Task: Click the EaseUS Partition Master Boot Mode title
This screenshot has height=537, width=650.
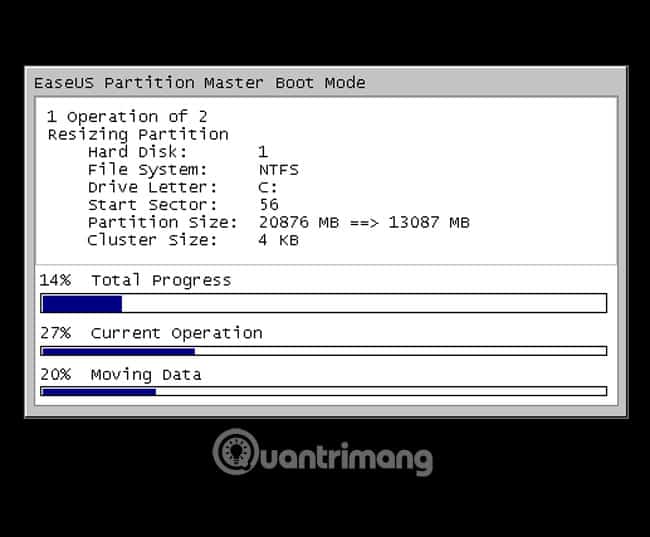Action: [200, 83]
